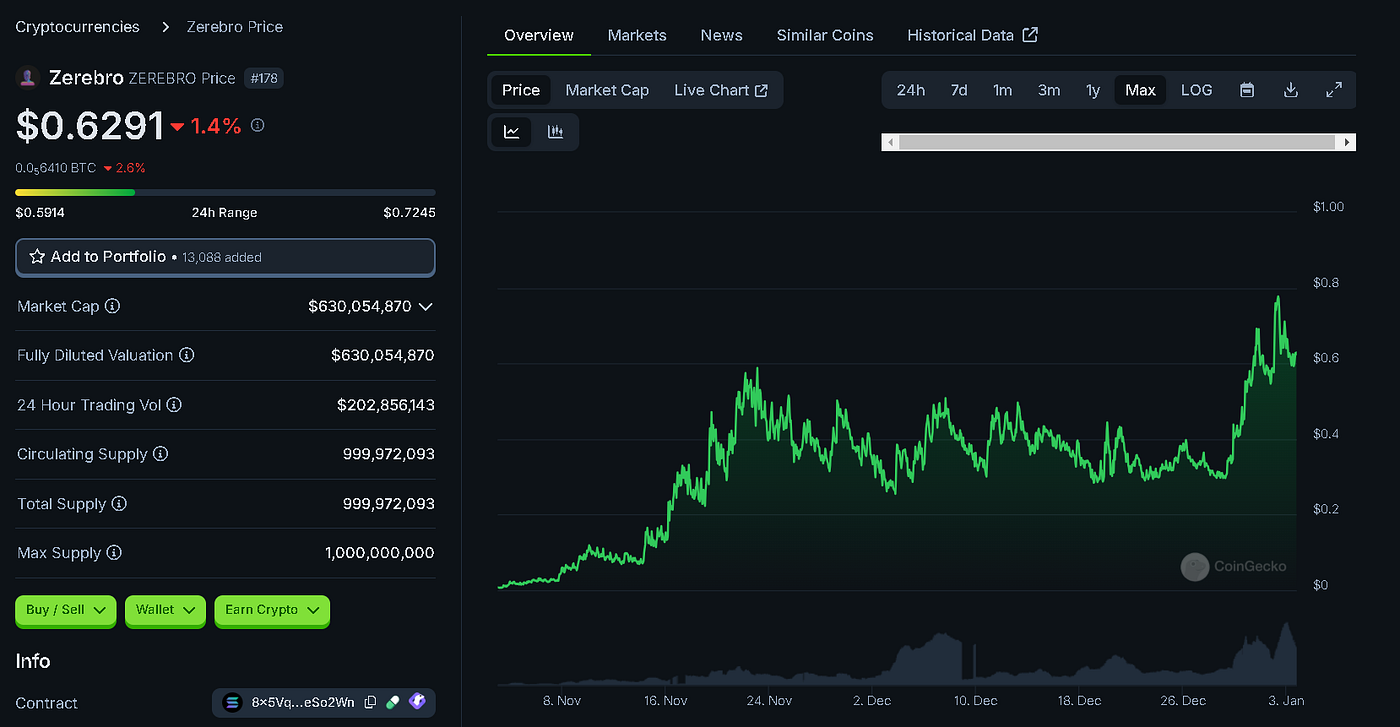Screen dimensions: 1400x727
Task: Click Add to Portfolio button
Action: (225, 257)
